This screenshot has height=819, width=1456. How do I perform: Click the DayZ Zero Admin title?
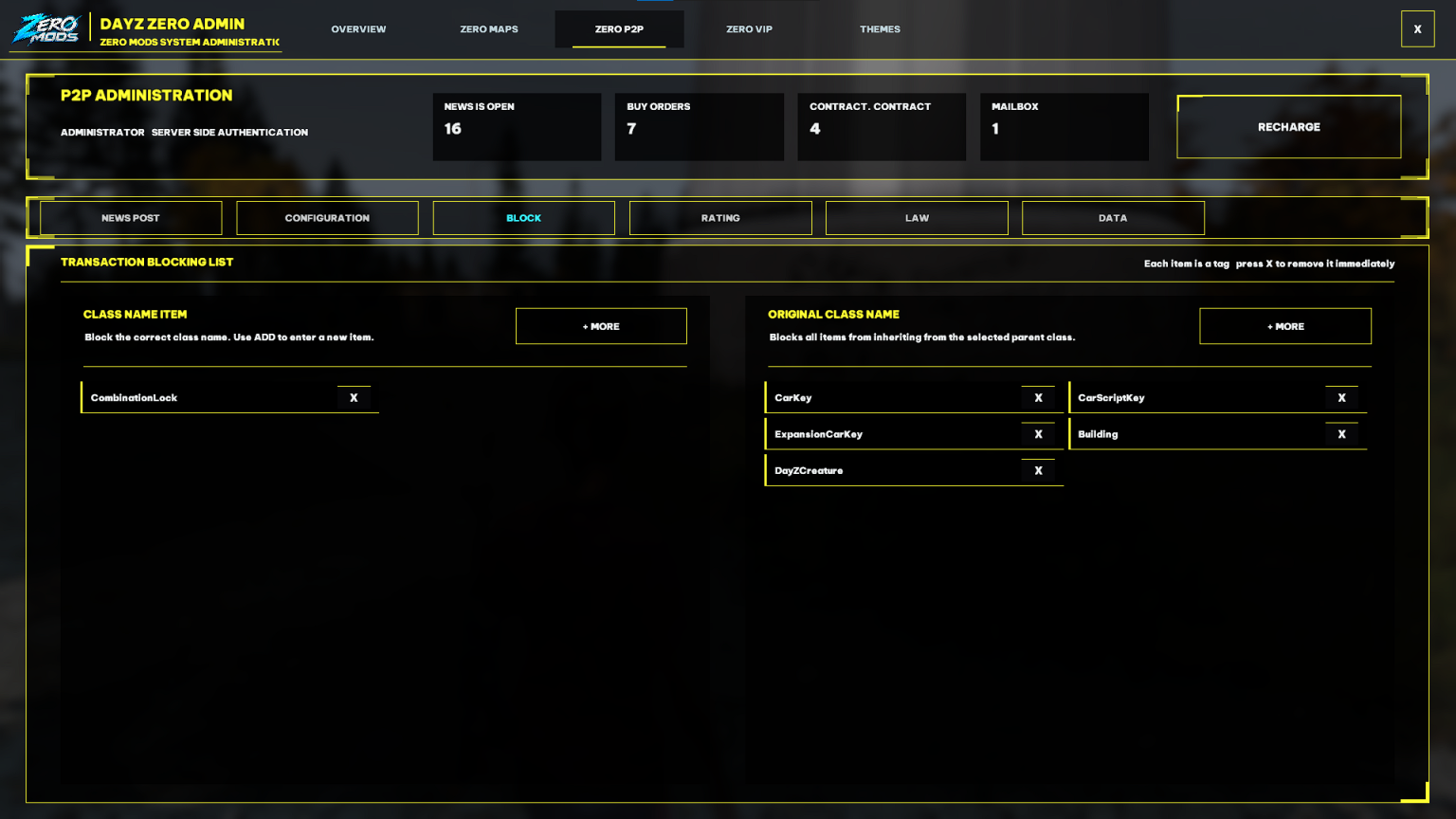[x=173, y=24]
